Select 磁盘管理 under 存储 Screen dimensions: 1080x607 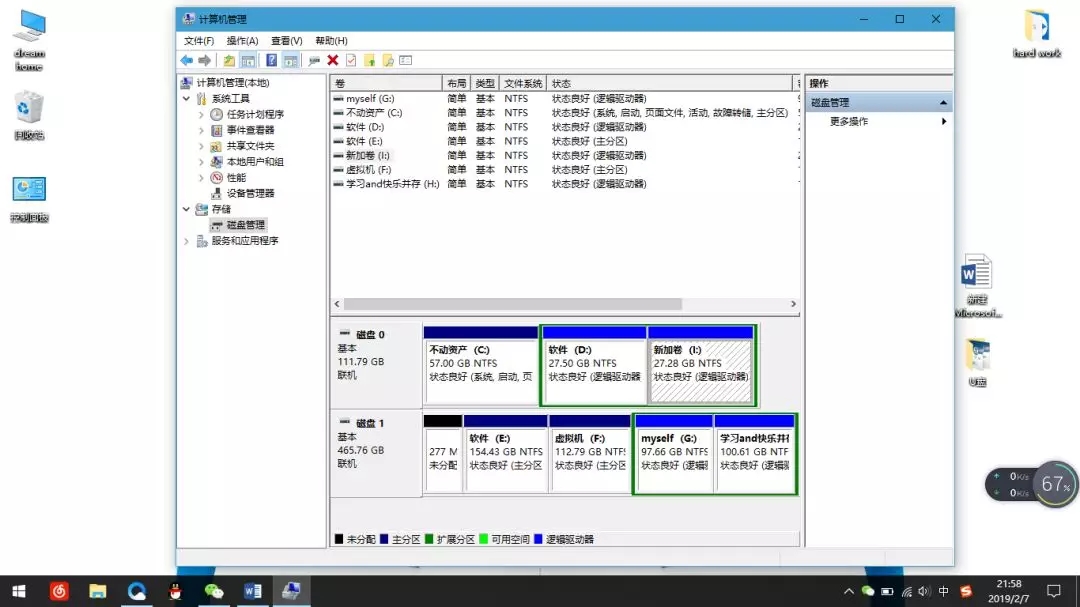click(x=250, y=224)
